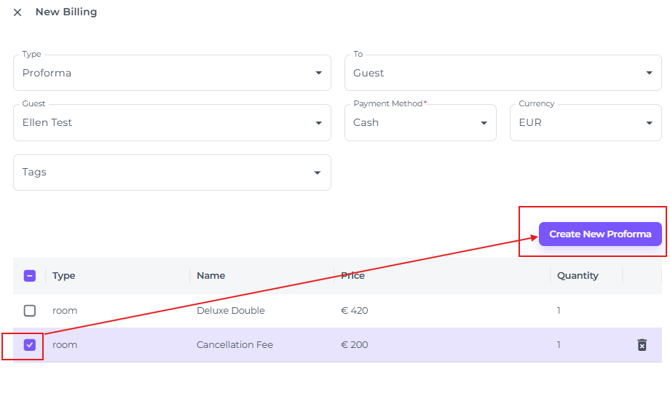Sort by the Type column header
This screenshot has height=404, width=670.
64,276
